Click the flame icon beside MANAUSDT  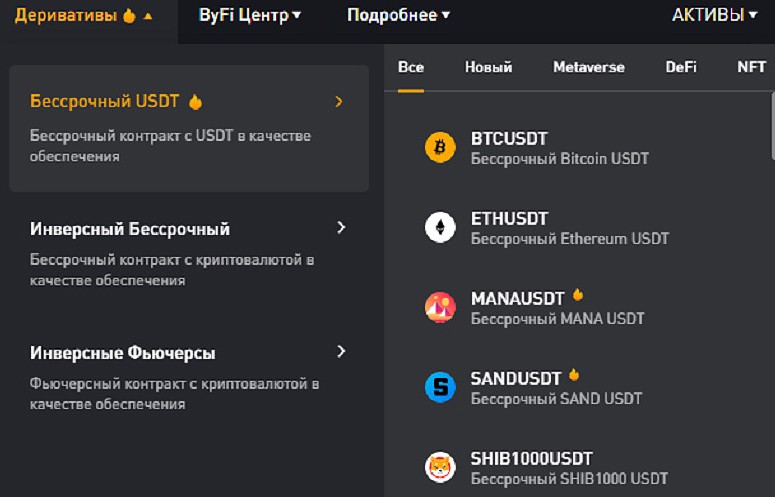click(577, 296)
